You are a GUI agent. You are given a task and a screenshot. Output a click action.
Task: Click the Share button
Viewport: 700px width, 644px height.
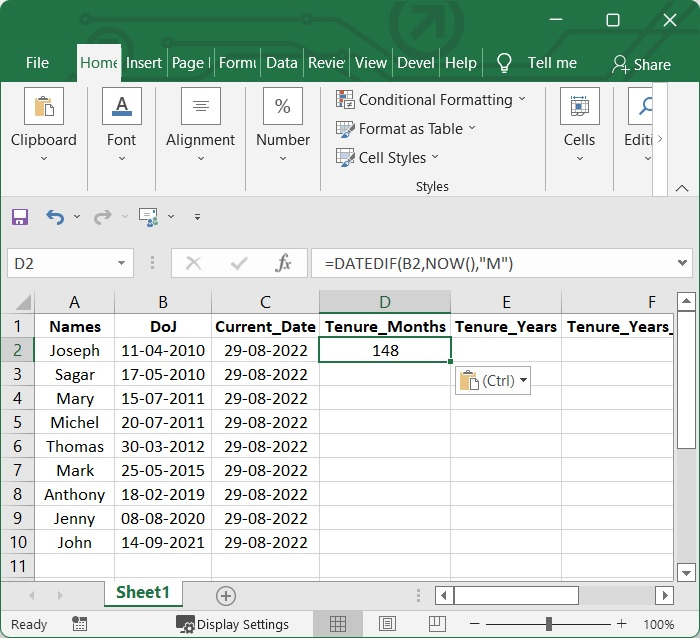pyautogui.click(x=641, y=64)
